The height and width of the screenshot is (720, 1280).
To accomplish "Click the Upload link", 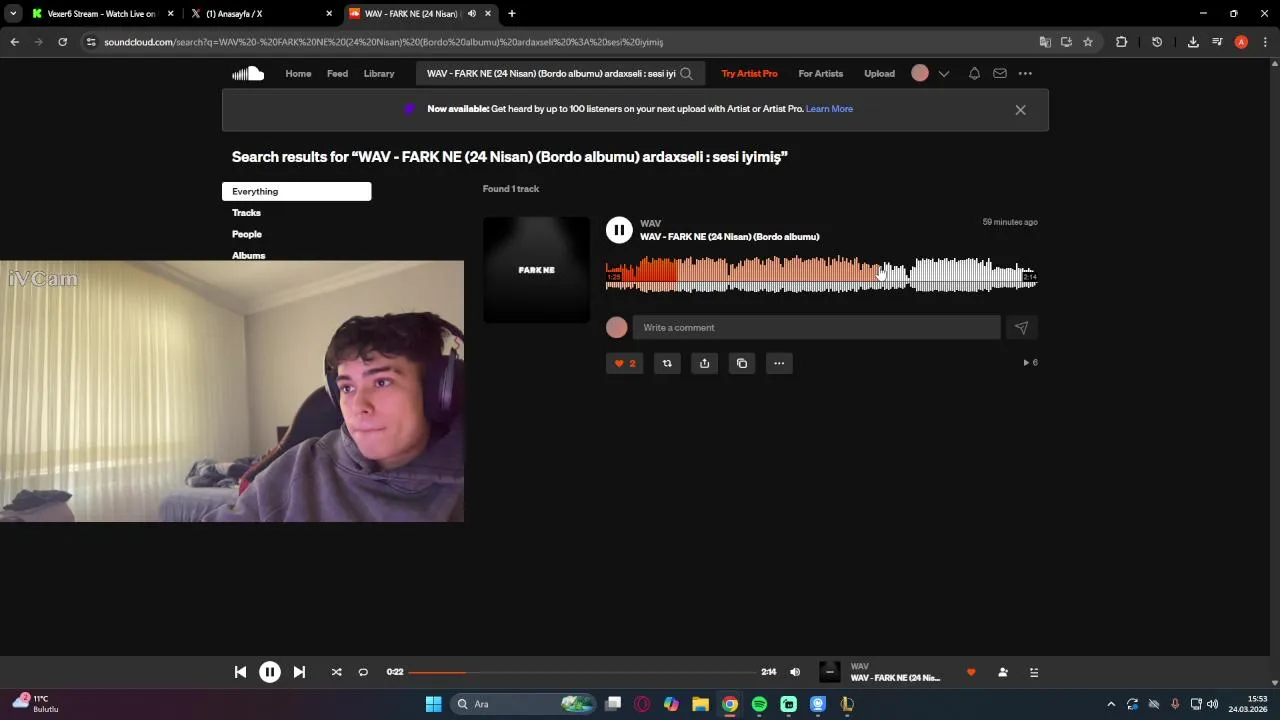I will [880, 73].
